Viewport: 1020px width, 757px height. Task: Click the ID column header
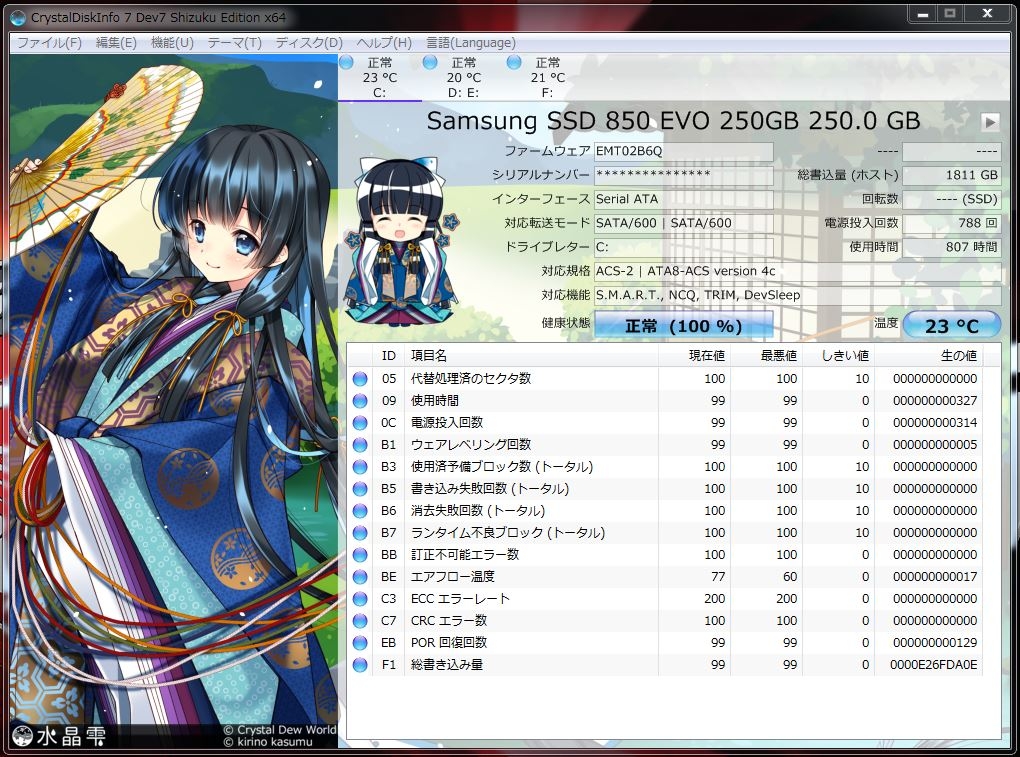(x=388, y=356)
